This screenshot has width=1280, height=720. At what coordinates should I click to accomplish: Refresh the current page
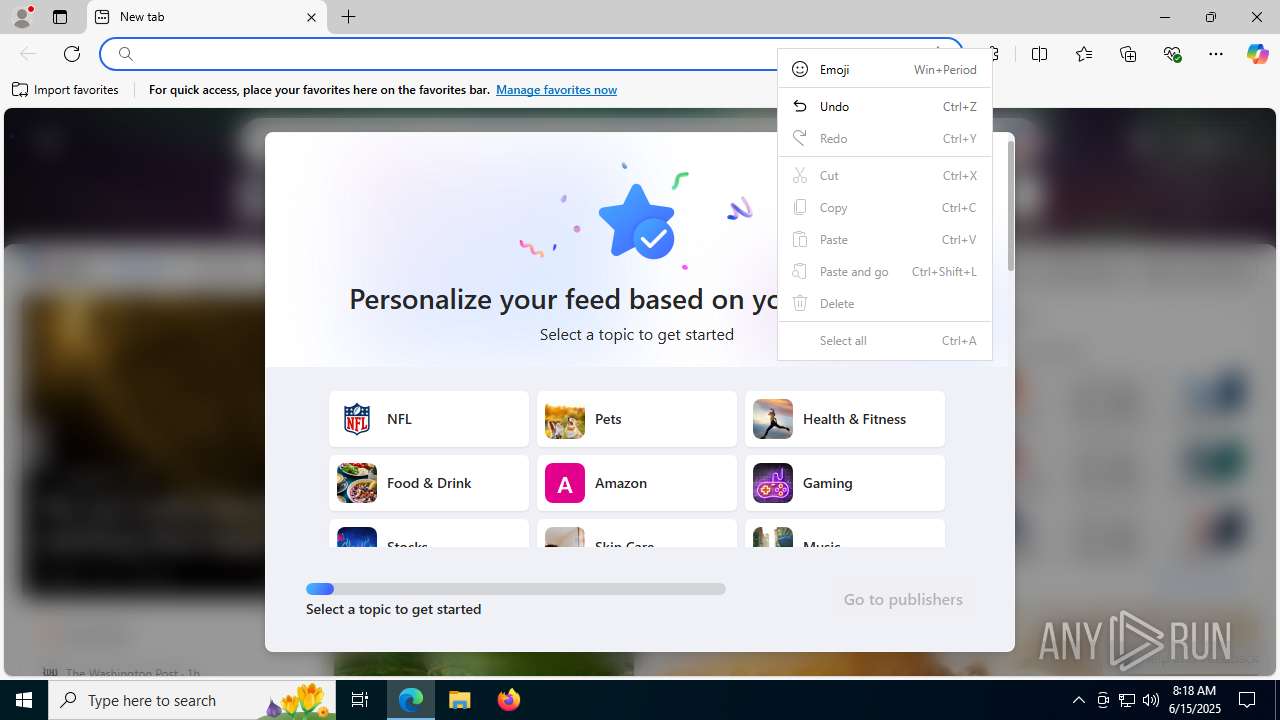coord(72,54)
